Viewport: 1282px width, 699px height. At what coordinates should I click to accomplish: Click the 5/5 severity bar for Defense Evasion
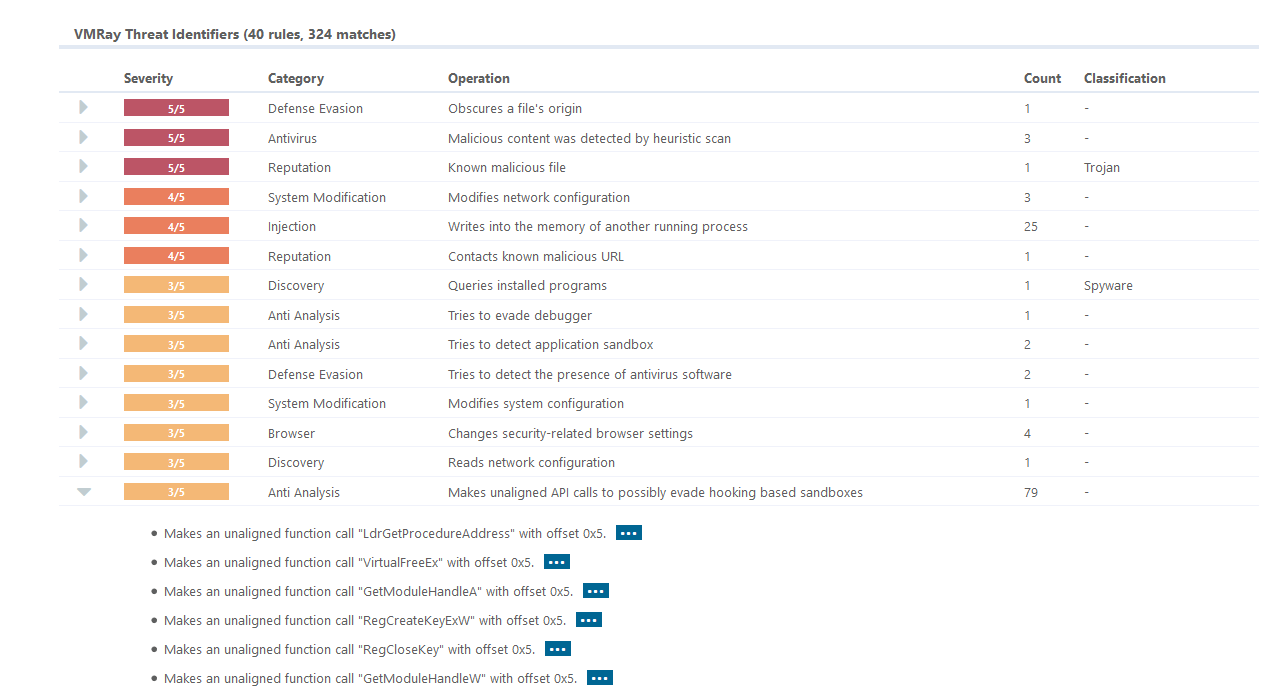pos(176,108)
